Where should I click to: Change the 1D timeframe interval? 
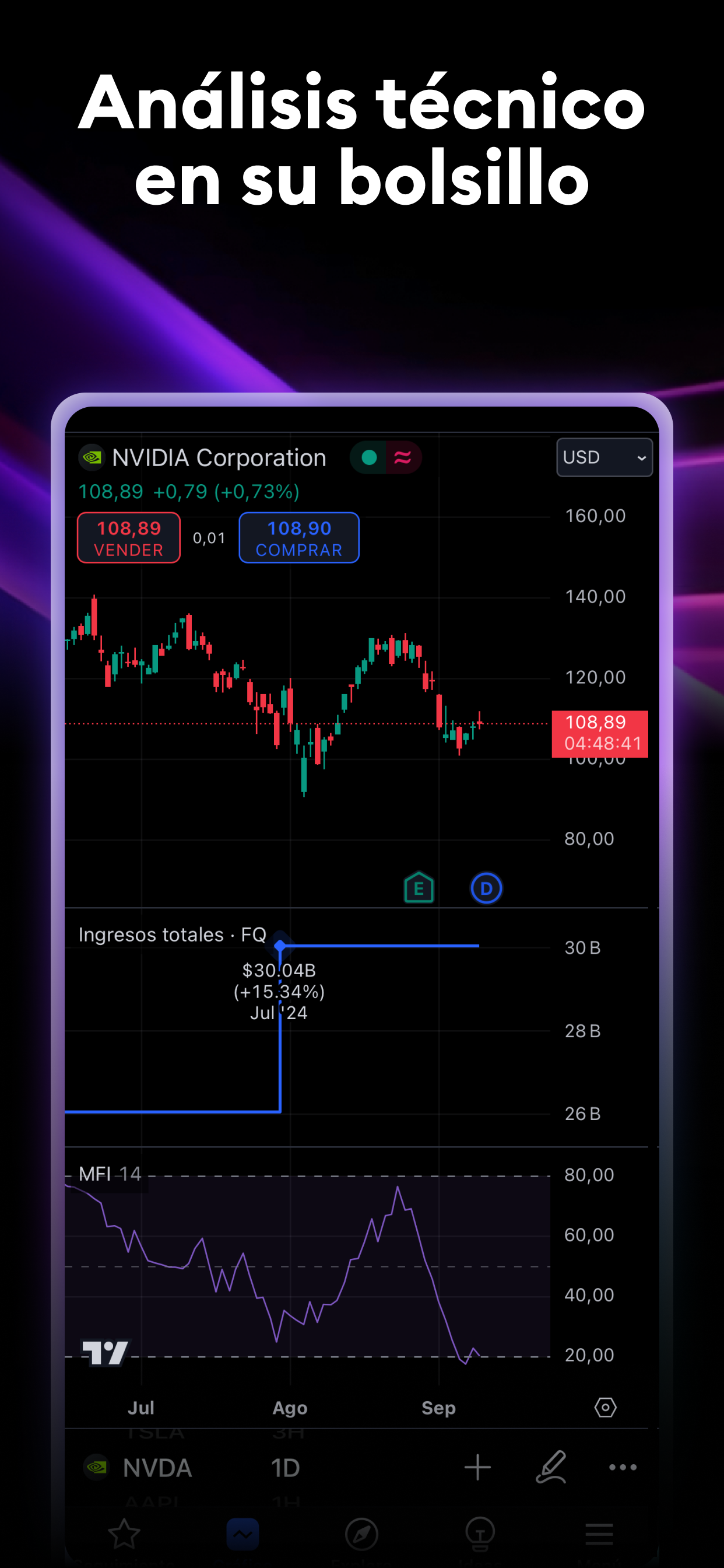[x=285, y=1468]
